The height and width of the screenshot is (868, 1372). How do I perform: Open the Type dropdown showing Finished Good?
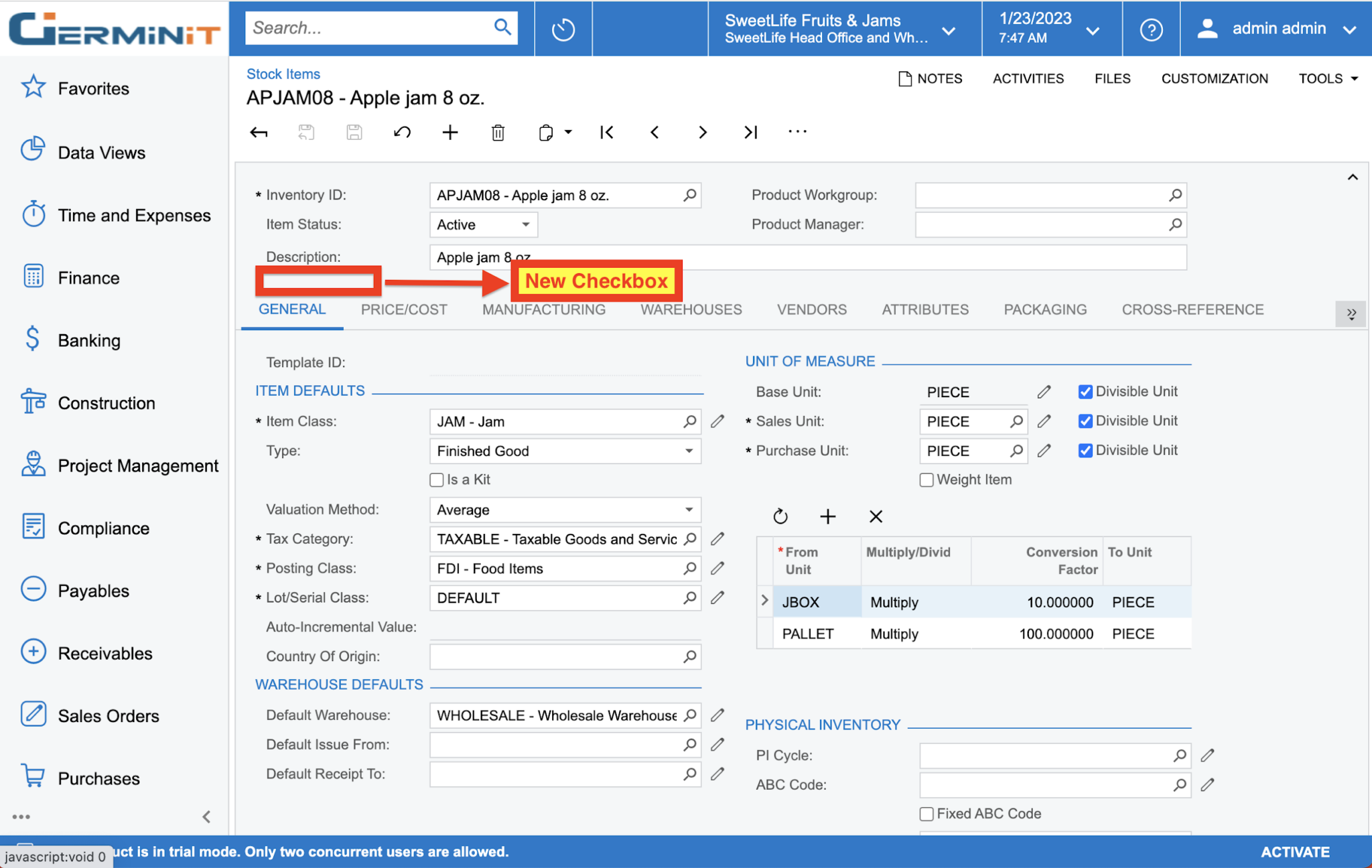[x=689, y=451]
